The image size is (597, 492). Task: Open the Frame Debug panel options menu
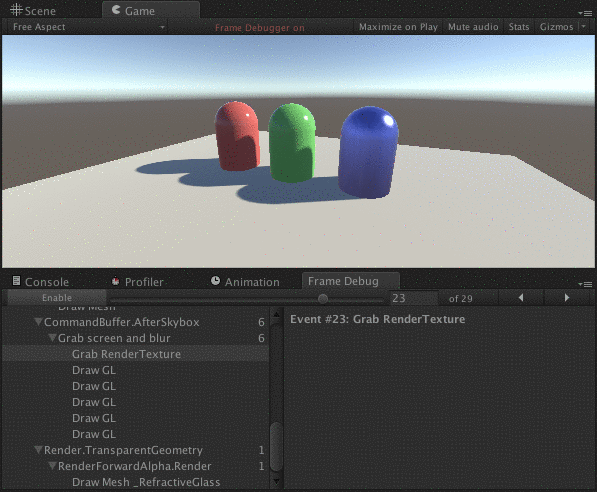pos(585,284)
